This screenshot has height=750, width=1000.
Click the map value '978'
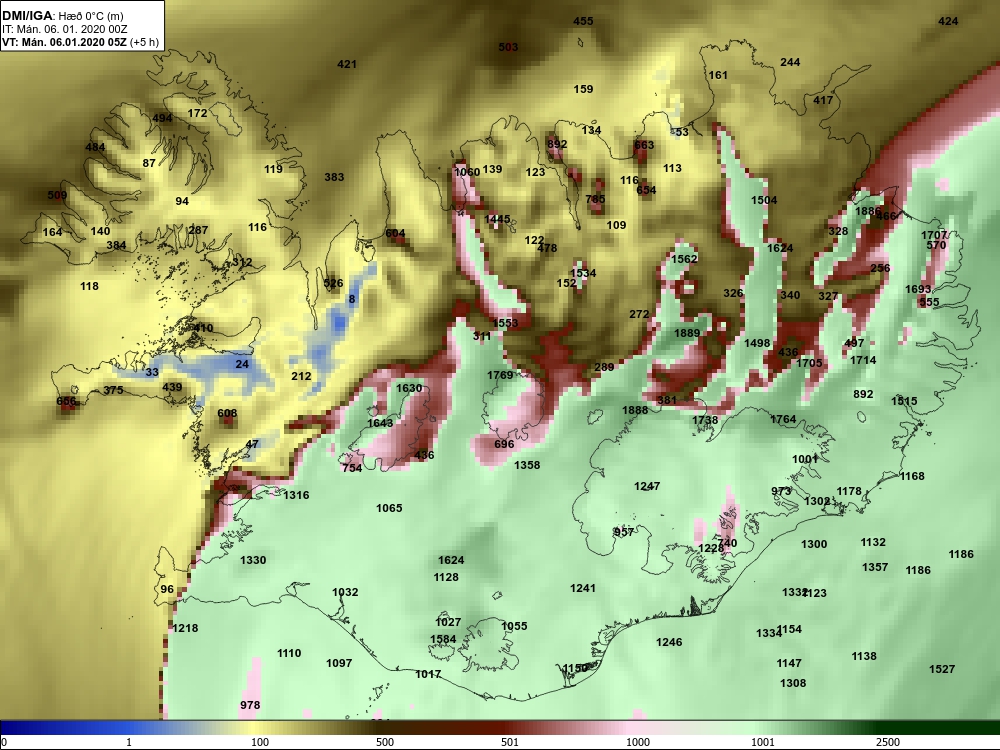250,705
